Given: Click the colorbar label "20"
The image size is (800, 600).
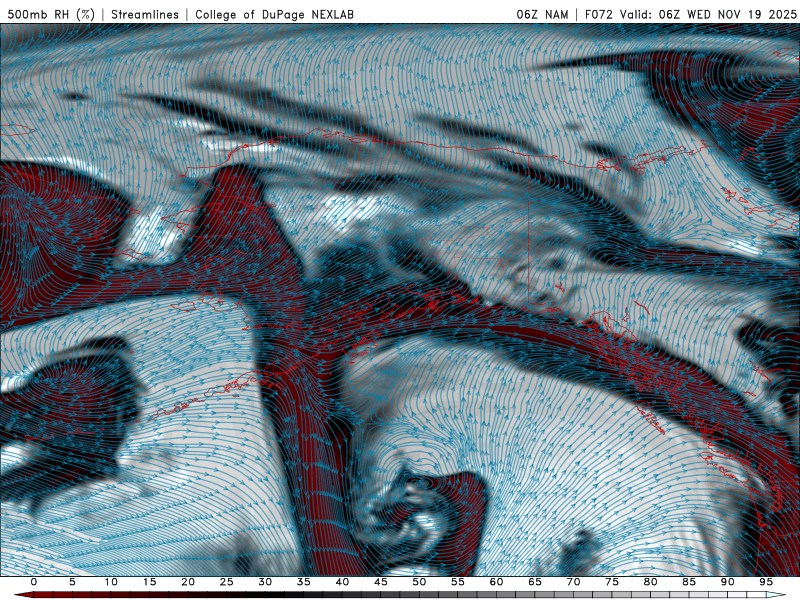Looking at the screenshot, I should click(188, 582).
